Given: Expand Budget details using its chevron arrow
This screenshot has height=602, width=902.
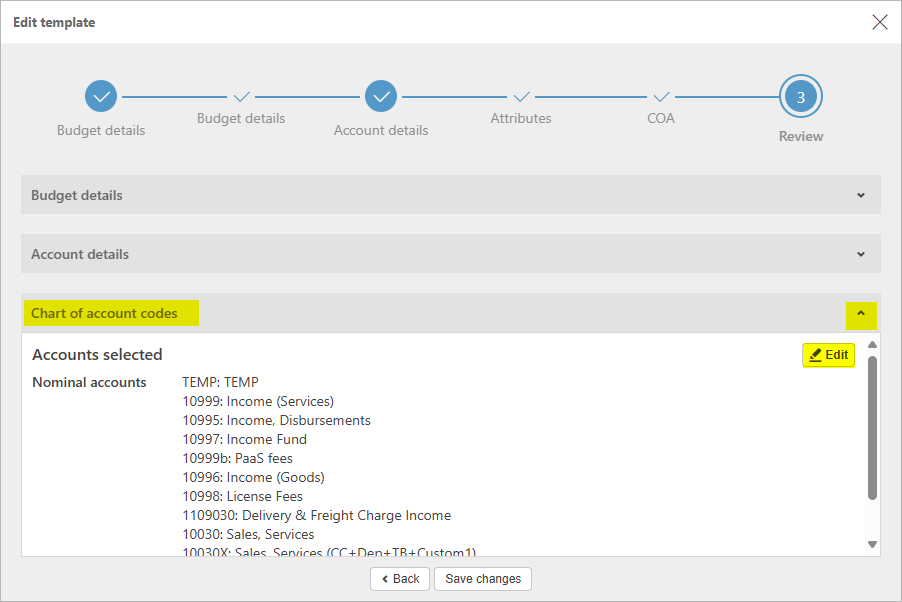Looking at the screenshot, I should (861, 196).
